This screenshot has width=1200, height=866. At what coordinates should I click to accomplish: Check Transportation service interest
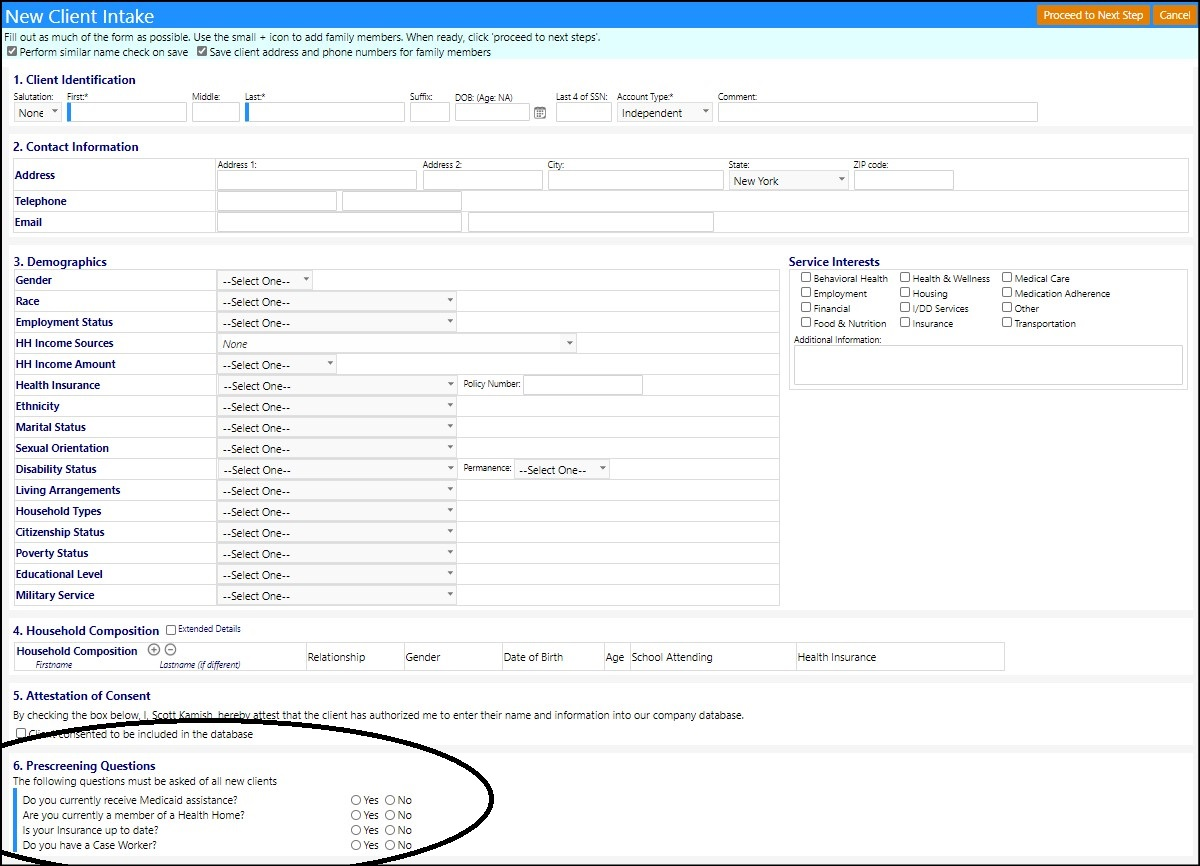pos(1007,323)
